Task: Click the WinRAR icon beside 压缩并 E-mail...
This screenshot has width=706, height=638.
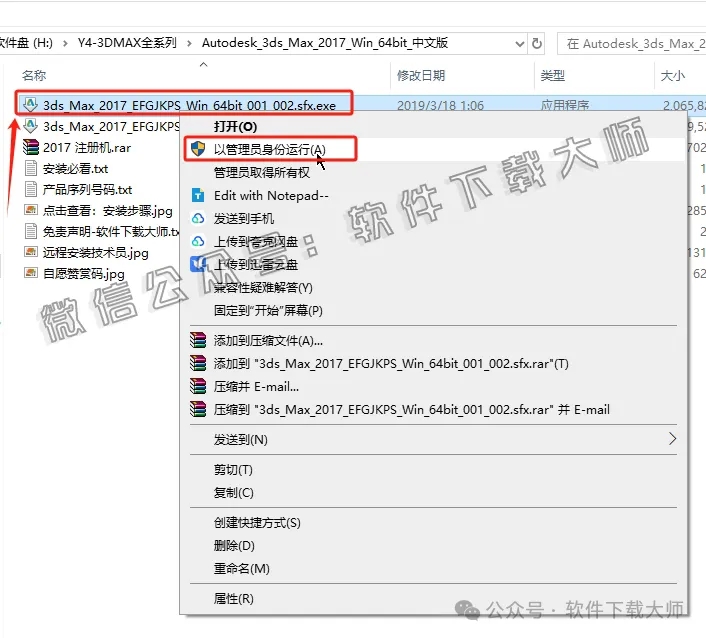Action: click(x=198, y=386)
